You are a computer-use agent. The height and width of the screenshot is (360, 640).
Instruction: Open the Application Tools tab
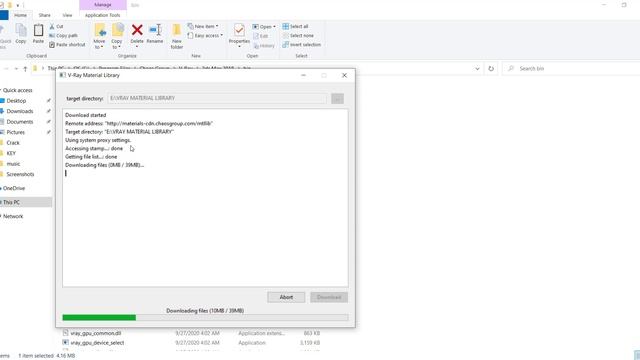pos(102,15)
